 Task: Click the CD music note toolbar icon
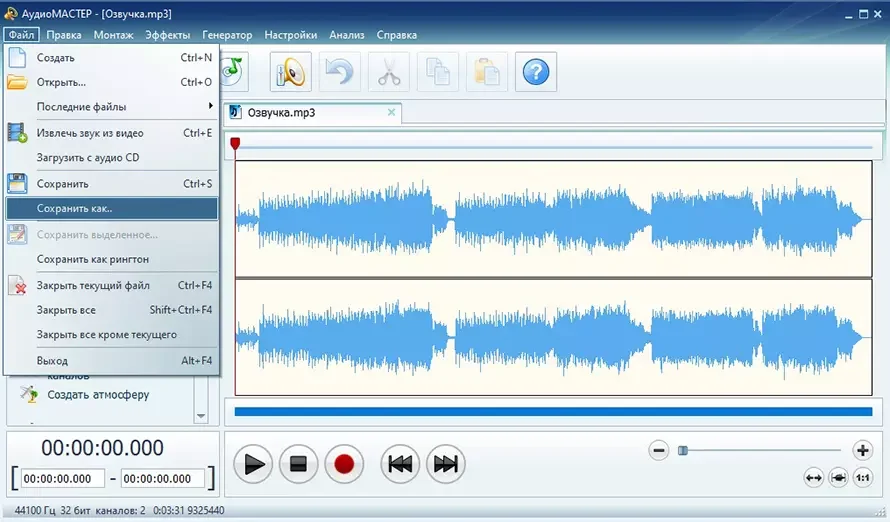[x=234, y=71]
